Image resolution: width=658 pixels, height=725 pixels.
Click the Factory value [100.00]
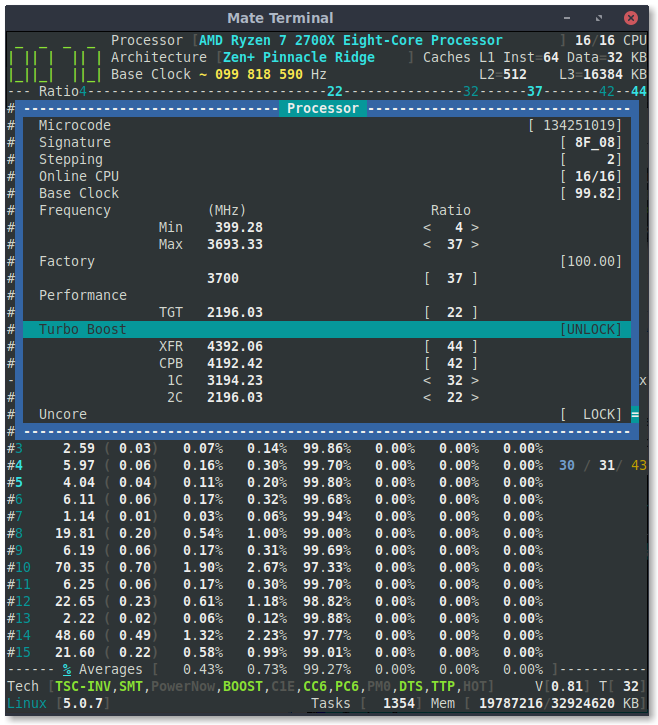coord(591,261)
